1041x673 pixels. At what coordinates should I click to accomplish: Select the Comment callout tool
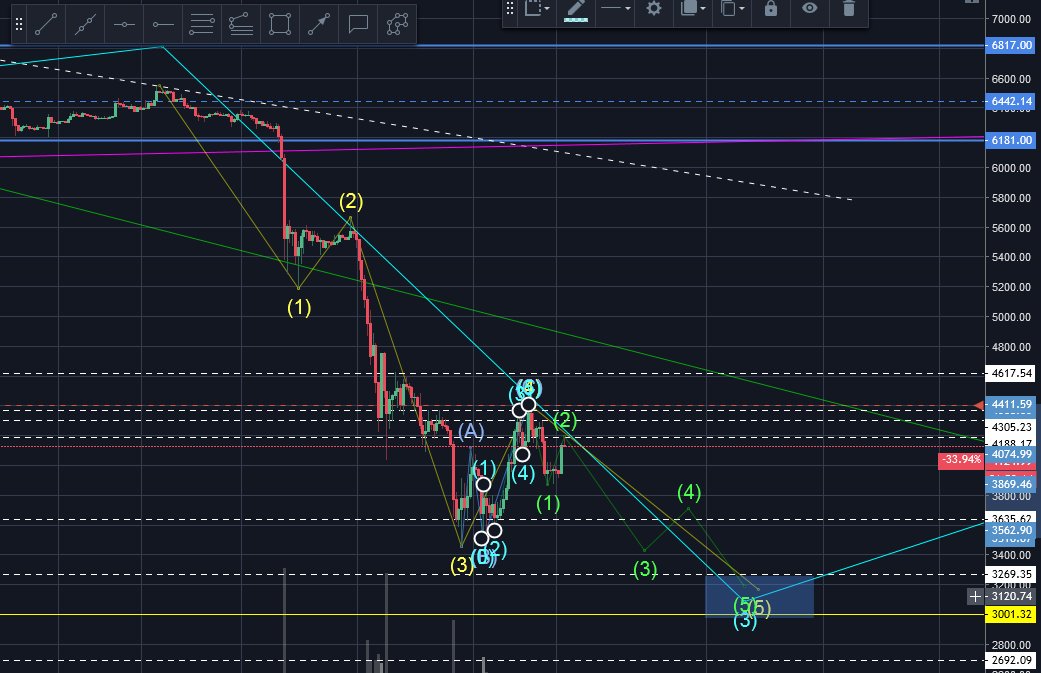click(x=358, y=25)
